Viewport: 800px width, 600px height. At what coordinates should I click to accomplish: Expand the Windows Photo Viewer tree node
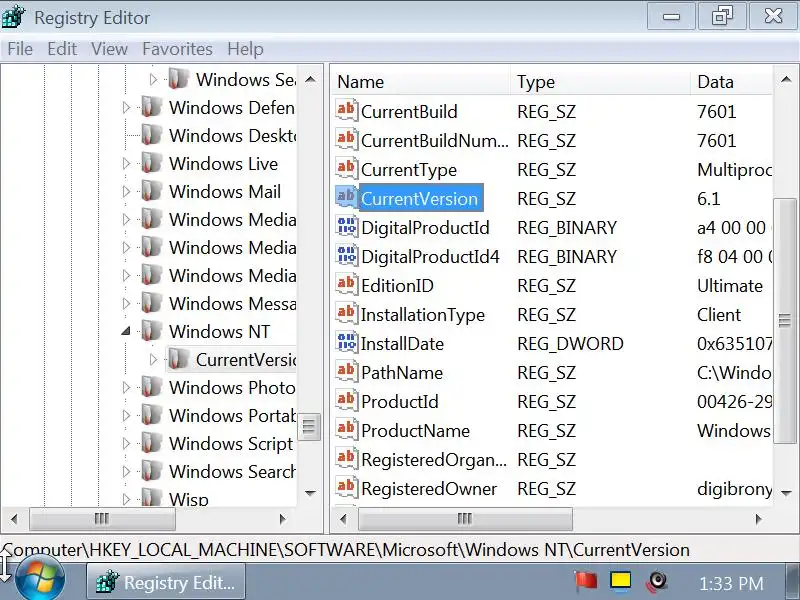126,387
